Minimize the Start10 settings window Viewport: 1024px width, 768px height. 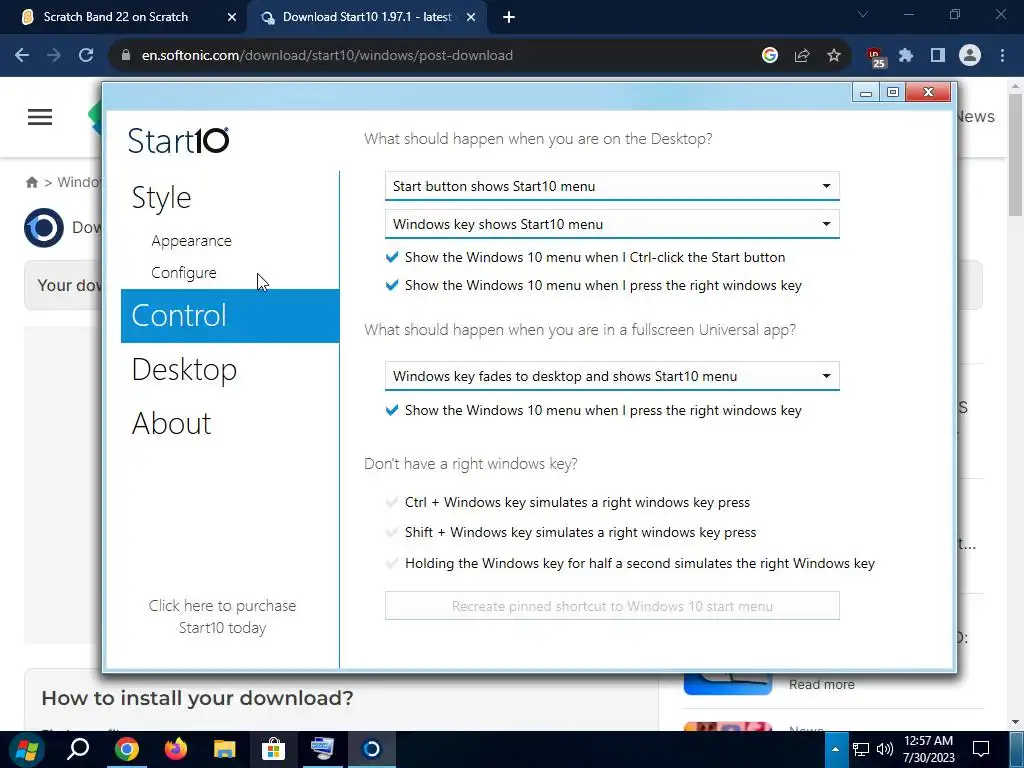pos(866,92)
